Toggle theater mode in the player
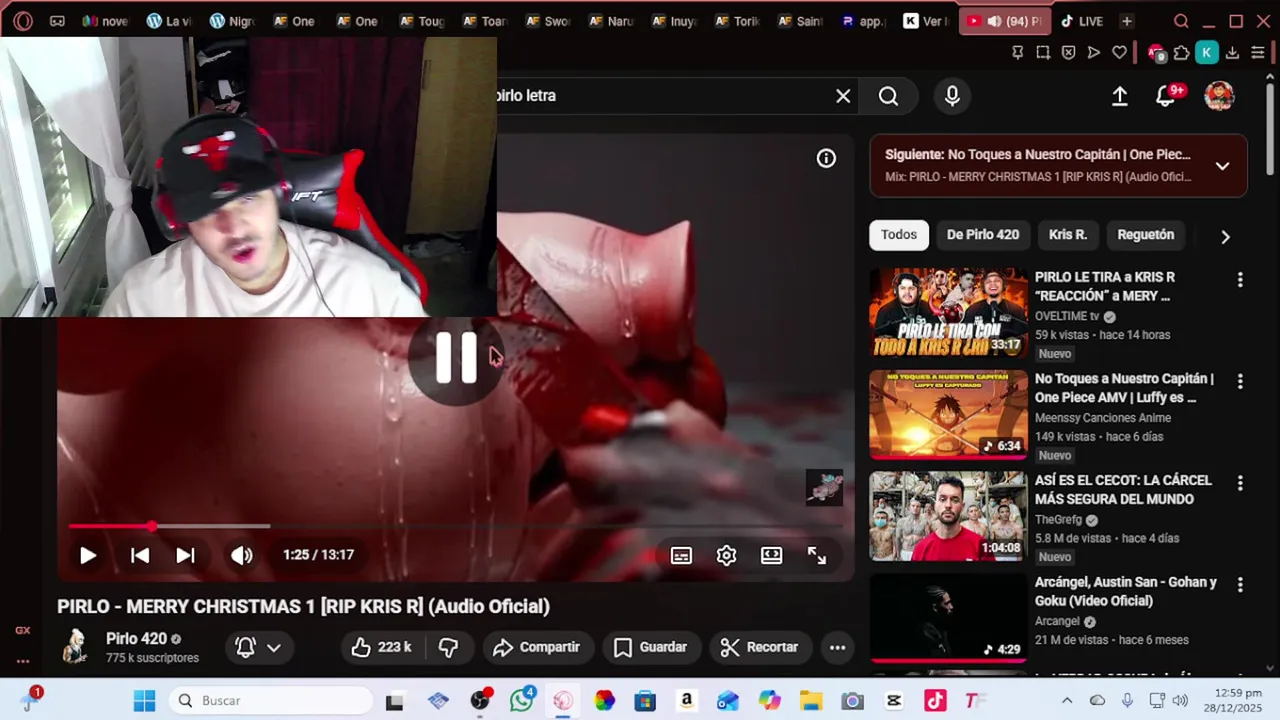Screen dimensions: 1280x720 771,555
